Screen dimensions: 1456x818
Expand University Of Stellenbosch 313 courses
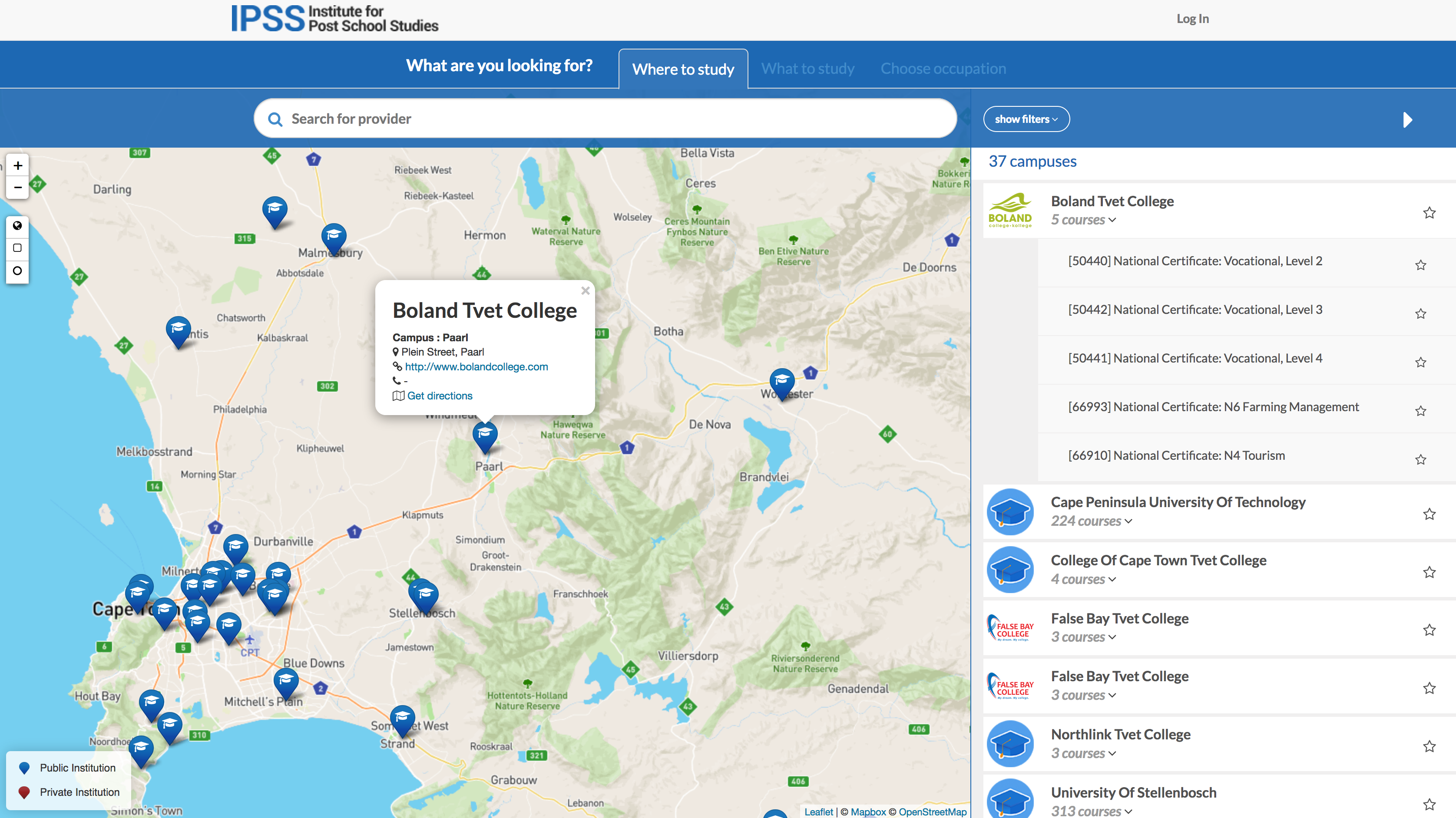tap(1091, 811)
